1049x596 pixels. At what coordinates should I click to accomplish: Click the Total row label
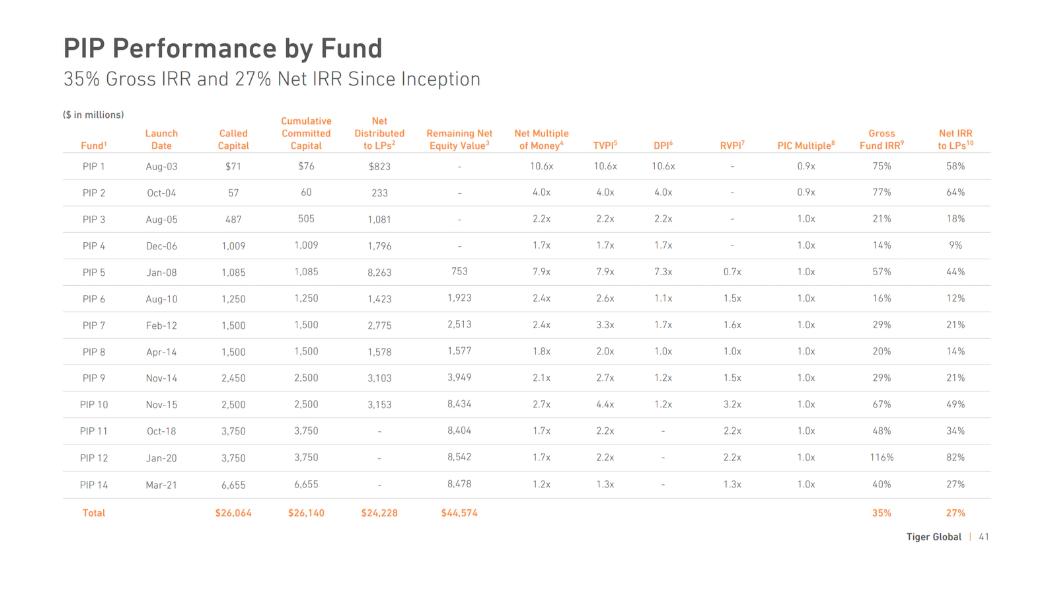(94, 513)
